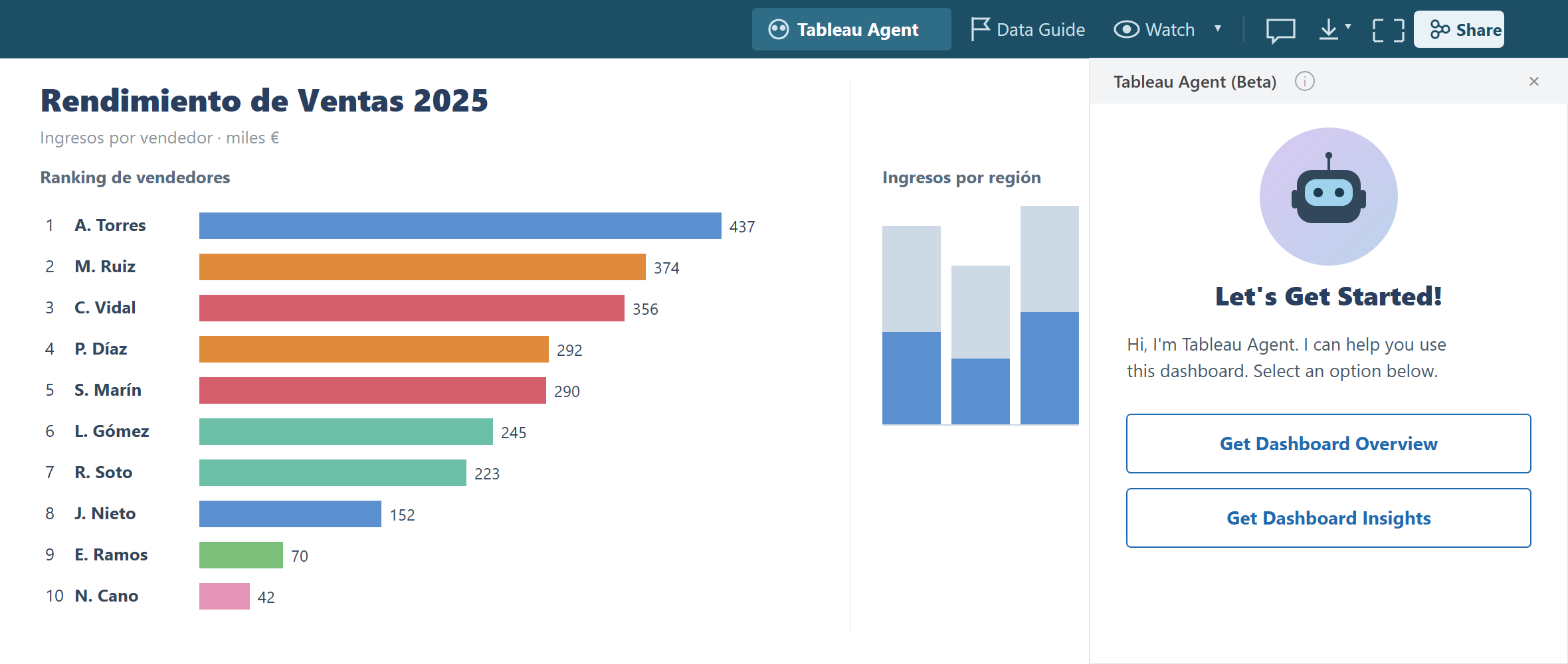Click the name J. Nieto
The image size is (1568, 664).
click(x=105, y=514)
